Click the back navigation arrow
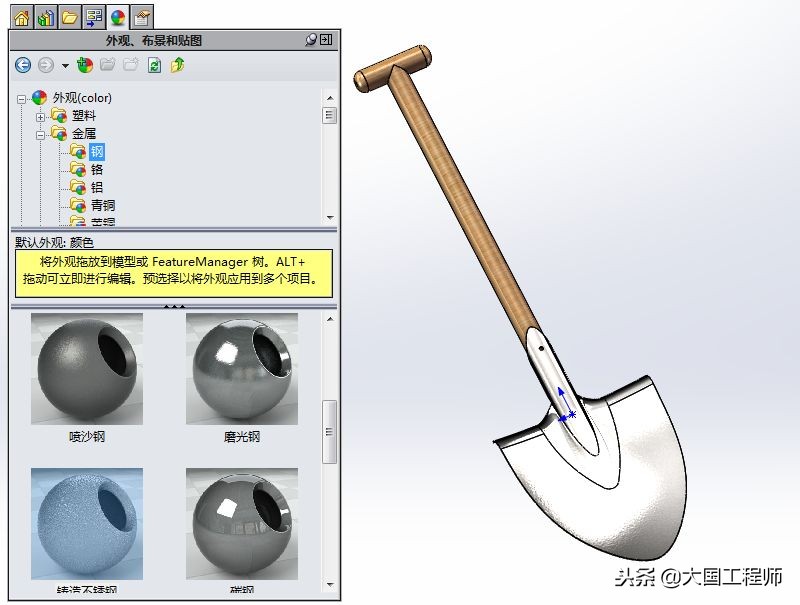This screenshot has width=800, height=605. coord(22,66)
